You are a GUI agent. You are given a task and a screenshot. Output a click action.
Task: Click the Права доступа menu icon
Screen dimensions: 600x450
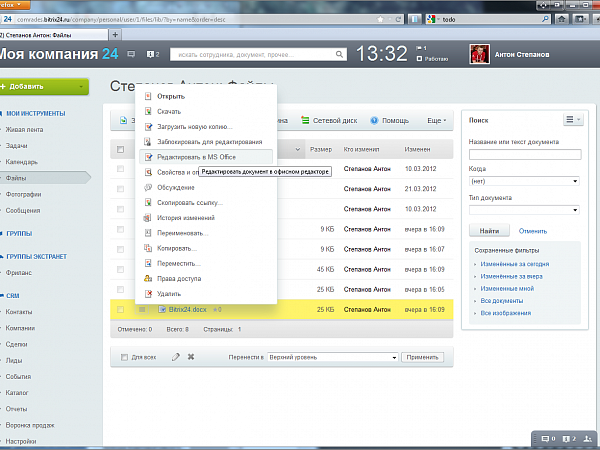(x=149, y=279)
